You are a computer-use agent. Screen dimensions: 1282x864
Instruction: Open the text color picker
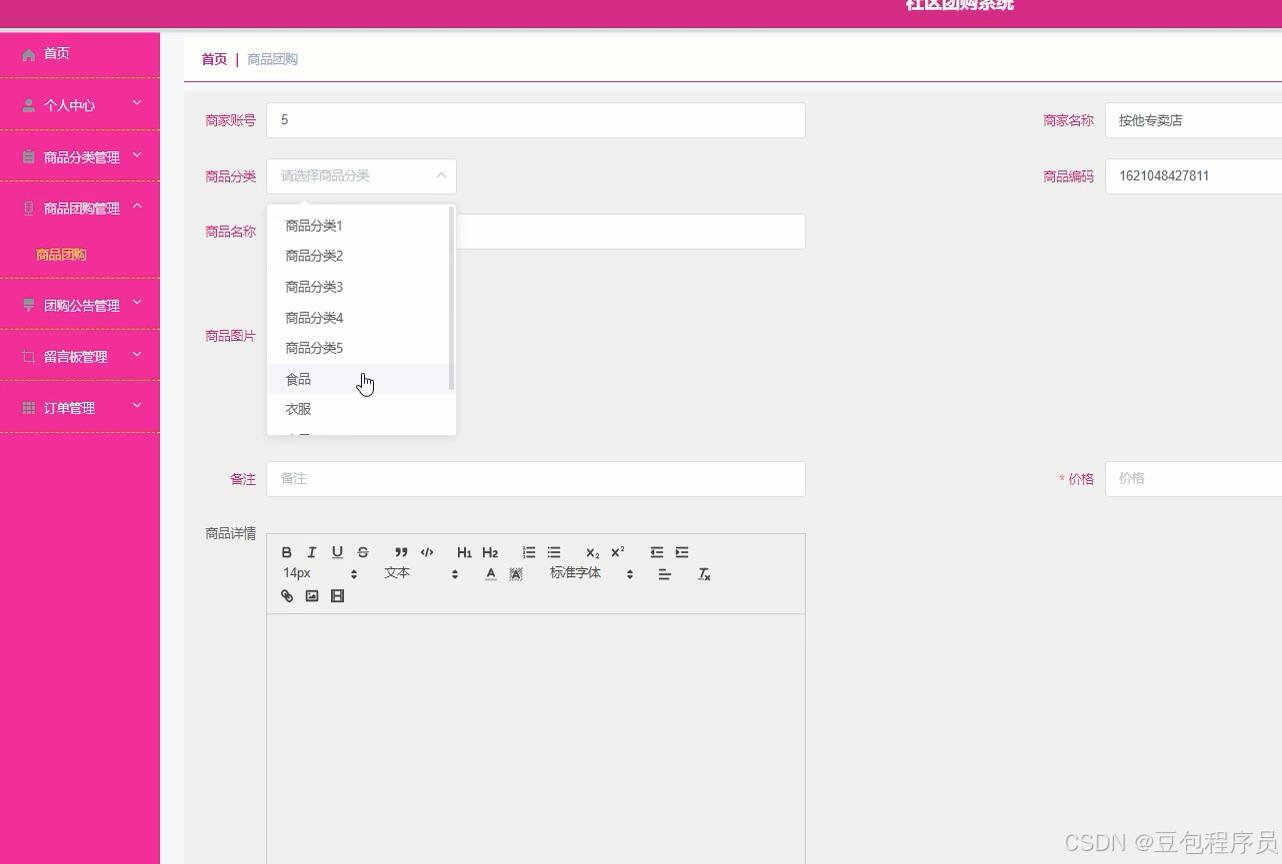point(490,574)
